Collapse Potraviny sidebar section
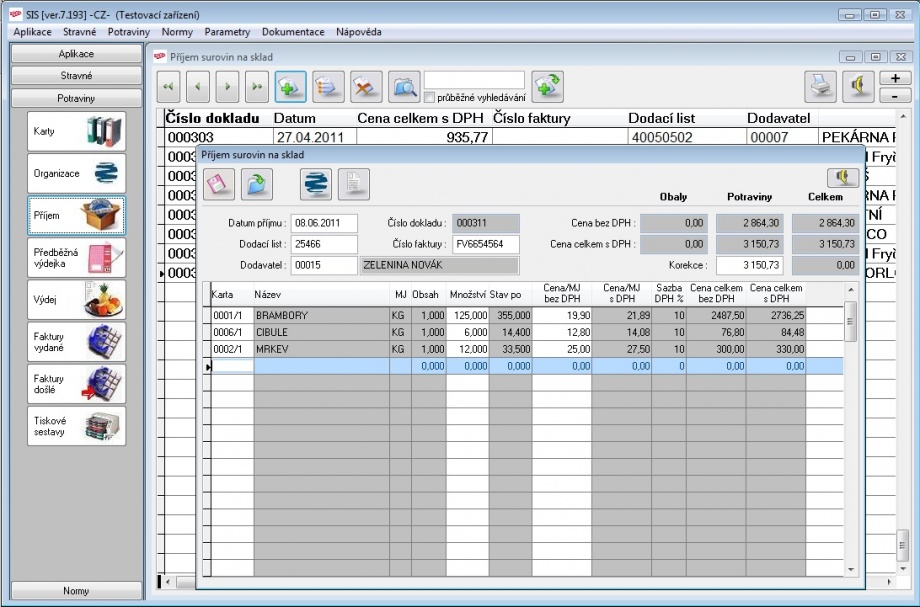This screenshot has height=607, width=920. [x=76, y=98]
